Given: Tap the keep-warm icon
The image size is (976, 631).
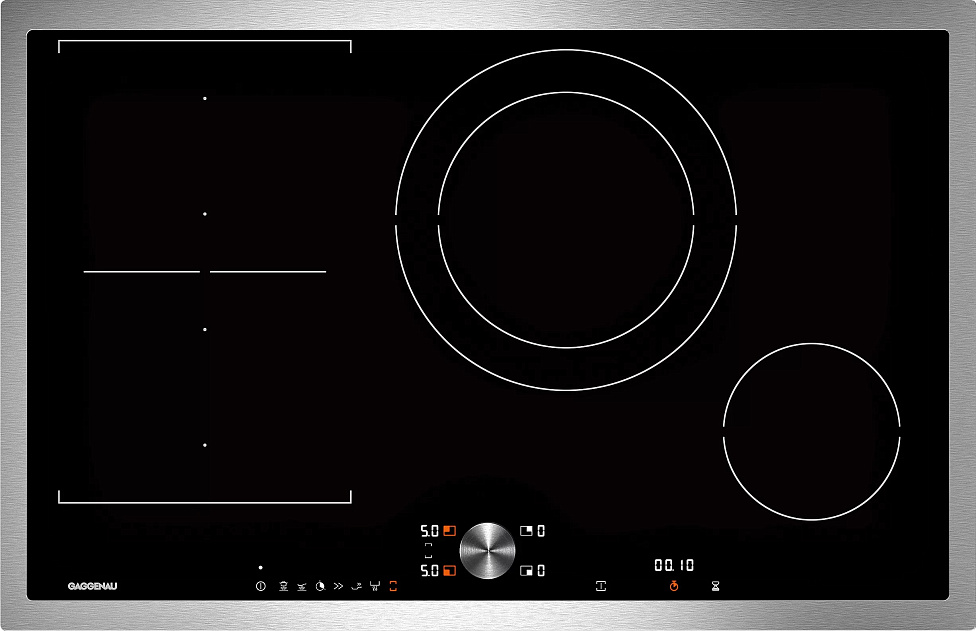Looking at the screenshot, I should pos(356,586).
